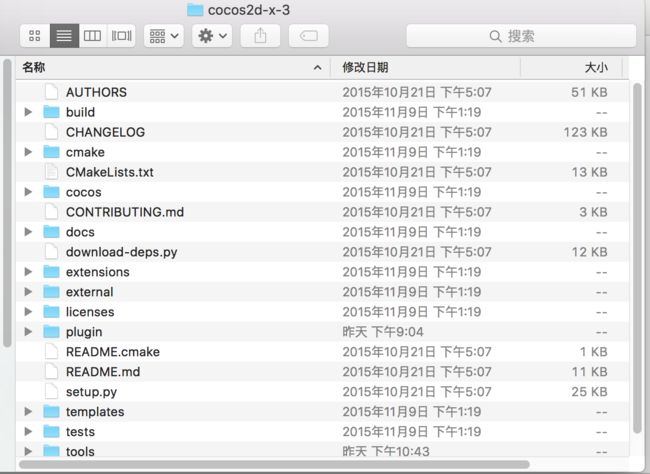Image resolution: width=650 pixels, height=474 pixels.
Task: Click the README.cmake file name
Action: (113, 352)
